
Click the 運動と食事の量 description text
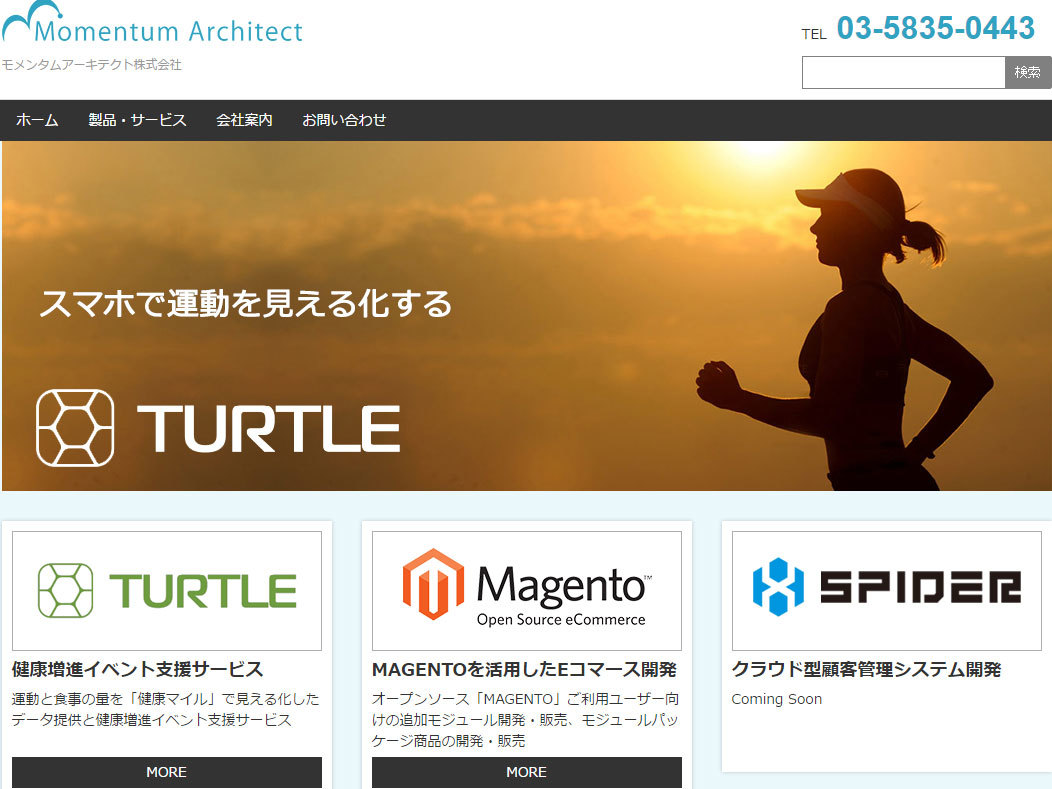tap(165, 709)
